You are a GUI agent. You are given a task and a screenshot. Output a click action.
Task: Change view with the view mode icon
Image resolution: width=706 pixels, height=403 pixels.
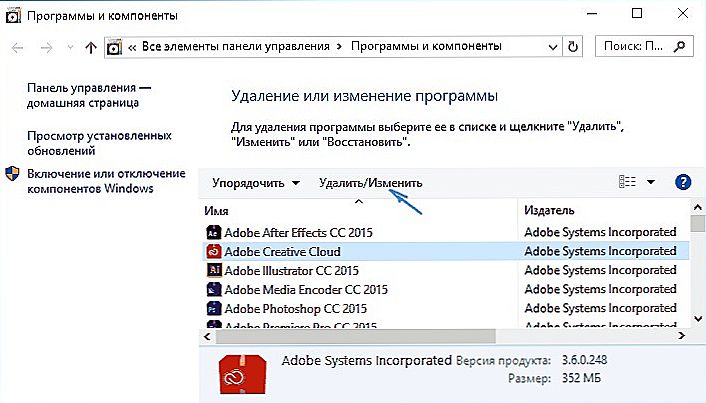[x=627, y=182]
